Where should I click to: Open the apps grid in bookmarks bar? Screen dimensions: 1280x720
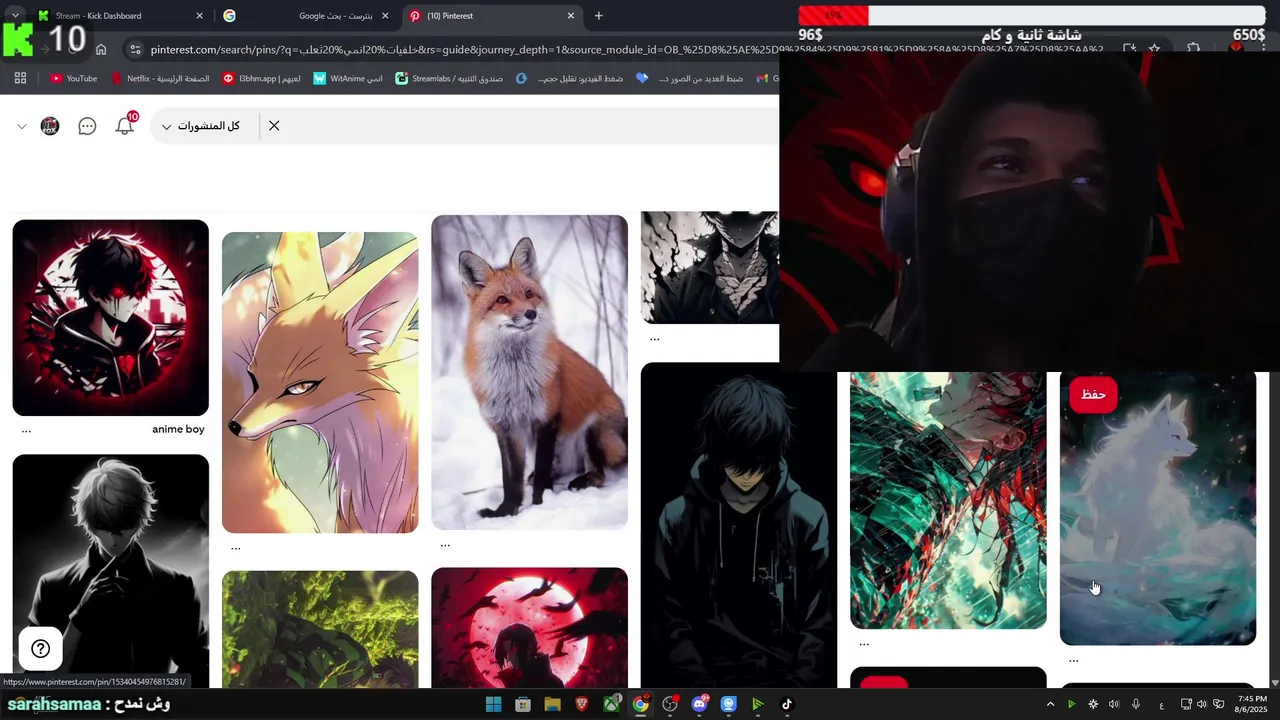(x=20, y=78)
